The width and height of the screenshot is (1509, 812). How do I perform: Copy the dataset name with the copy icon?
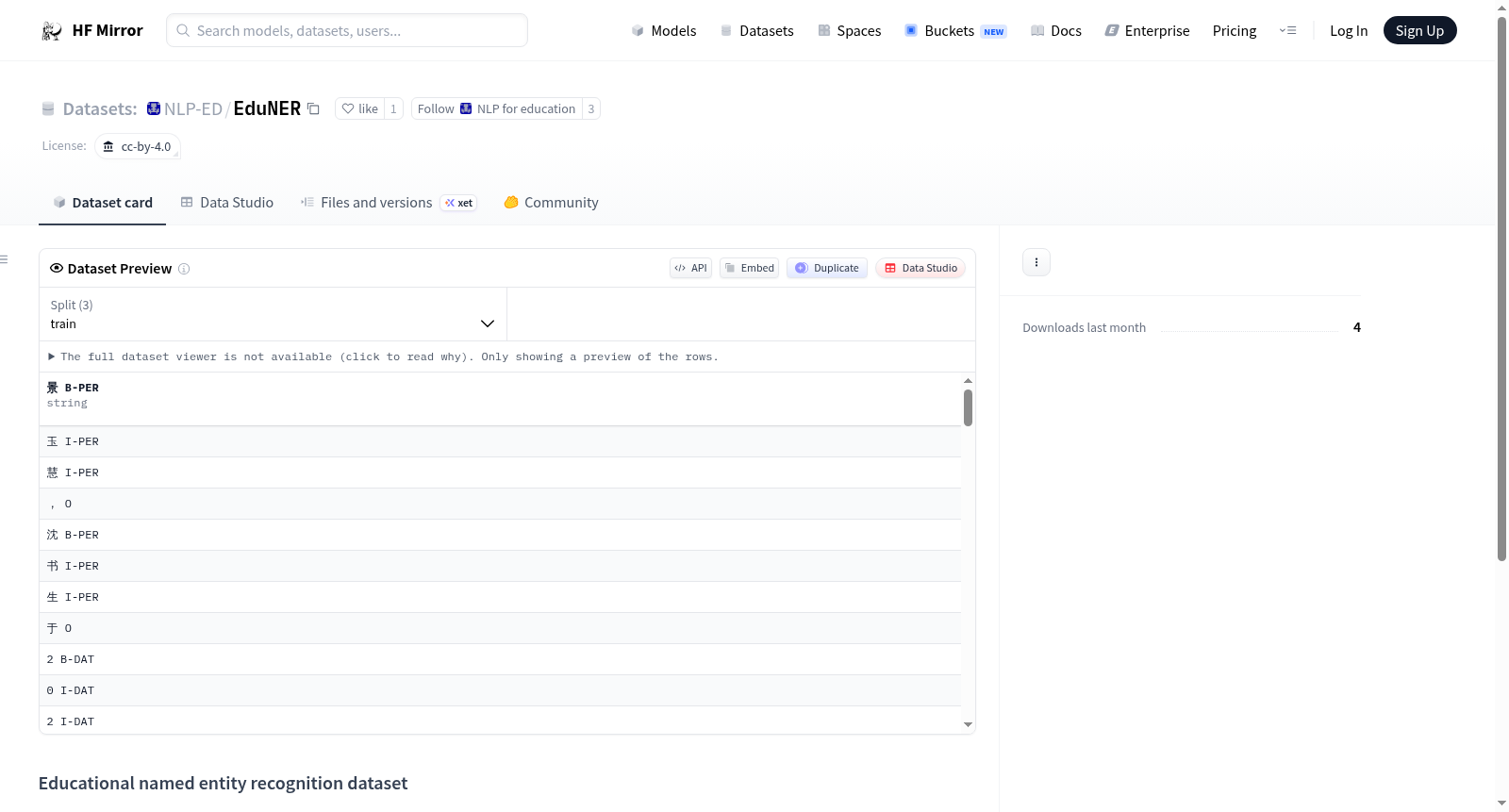coord(313,109)
